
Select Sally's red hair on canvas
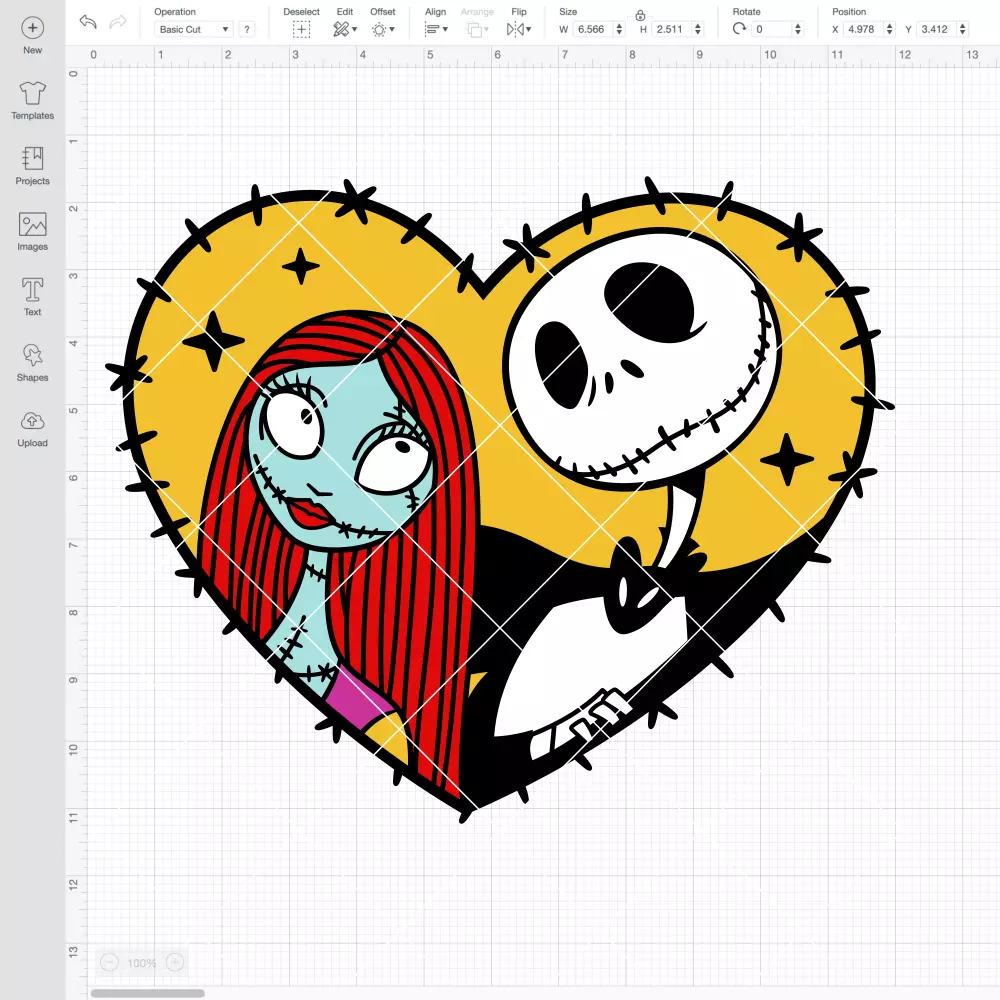440,574
